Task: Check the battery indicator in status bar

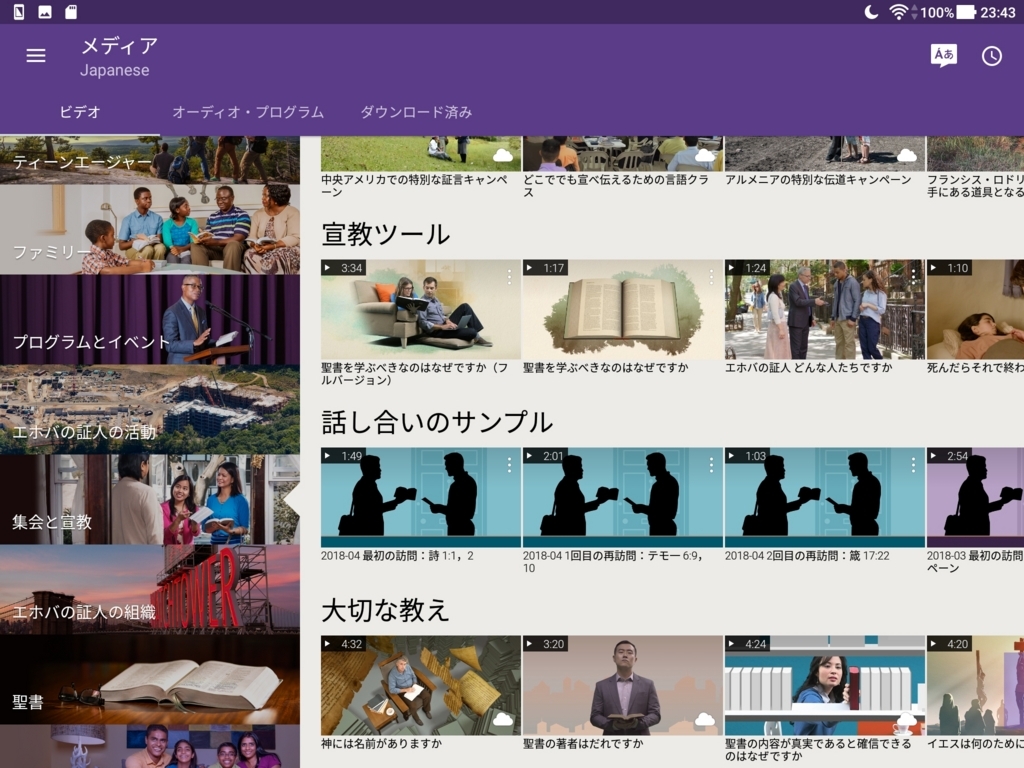Action: 966,12
